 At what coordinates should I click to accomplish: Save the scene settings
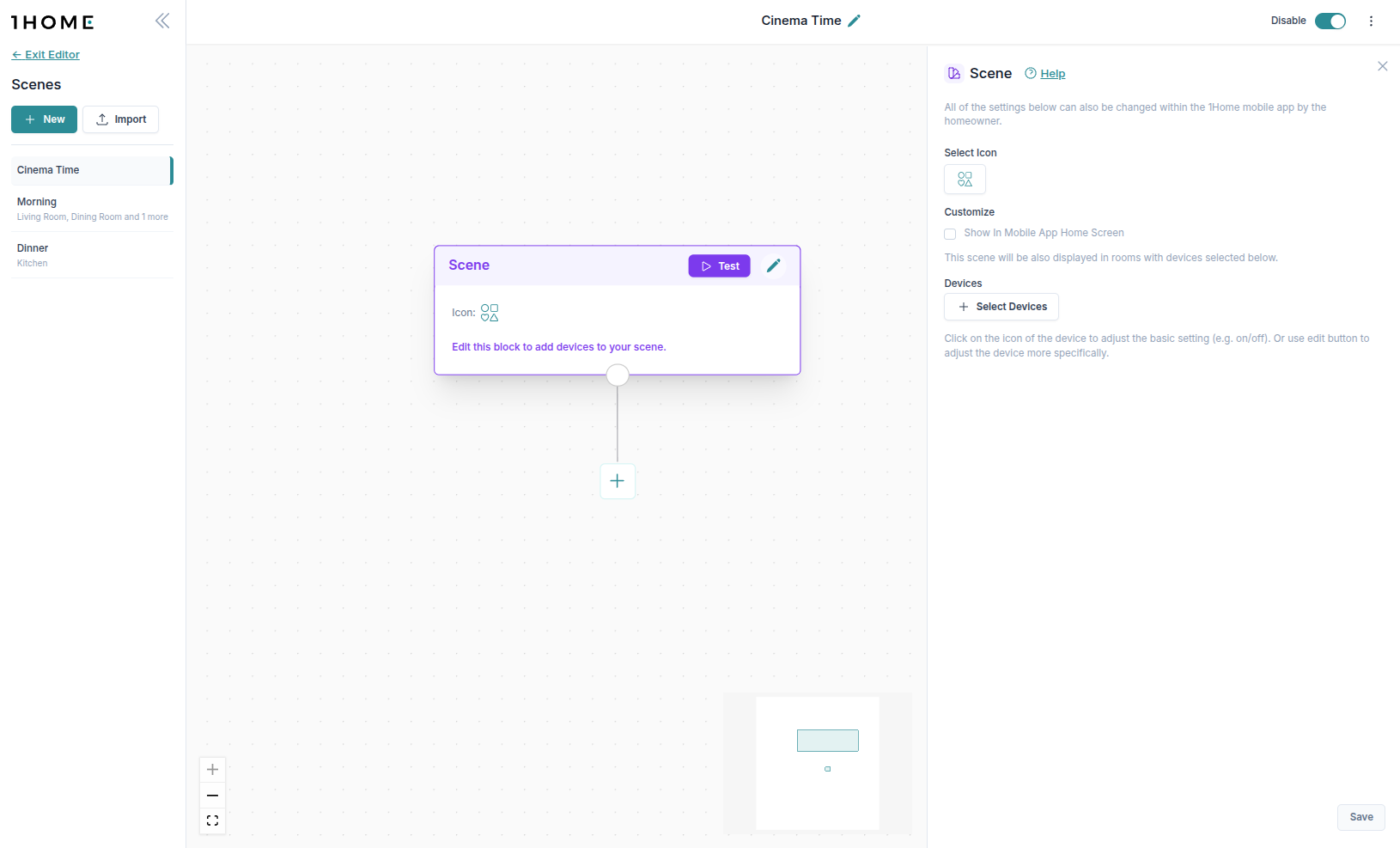(x=1360, y=817)
